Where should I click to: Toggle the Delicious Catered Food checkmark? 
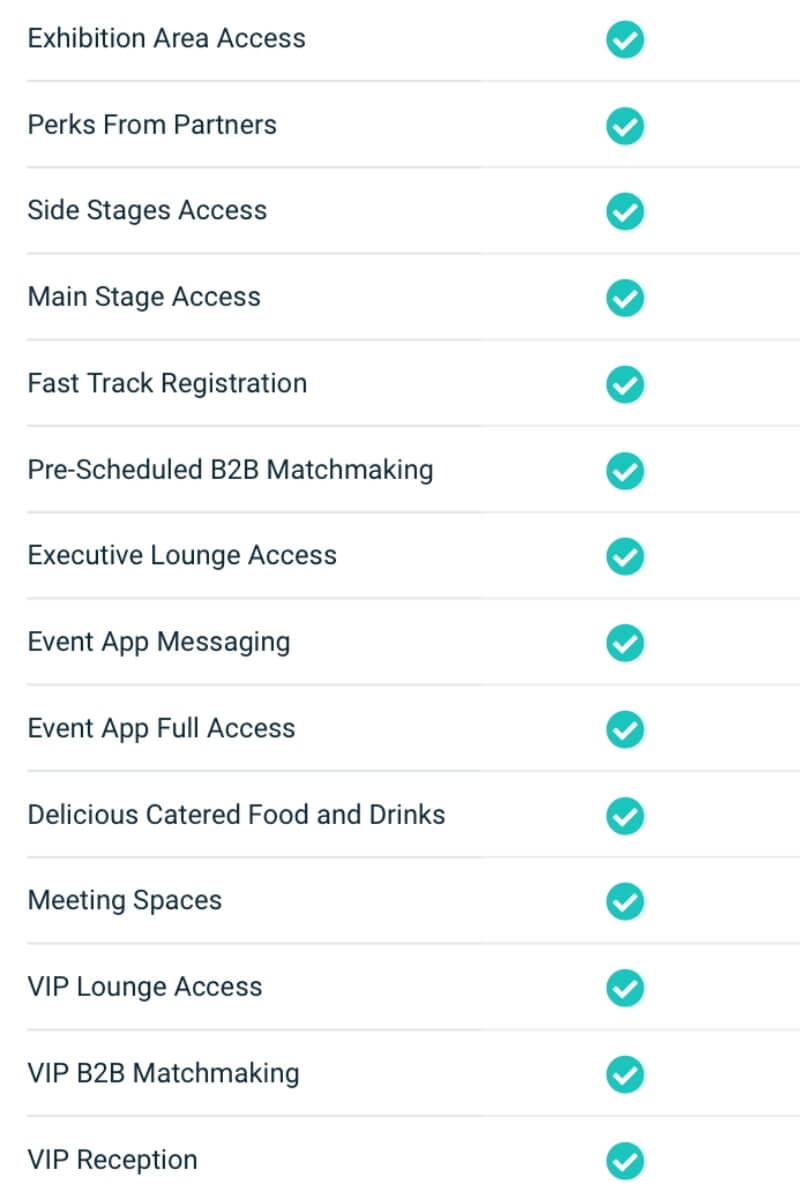coord(625,815)
